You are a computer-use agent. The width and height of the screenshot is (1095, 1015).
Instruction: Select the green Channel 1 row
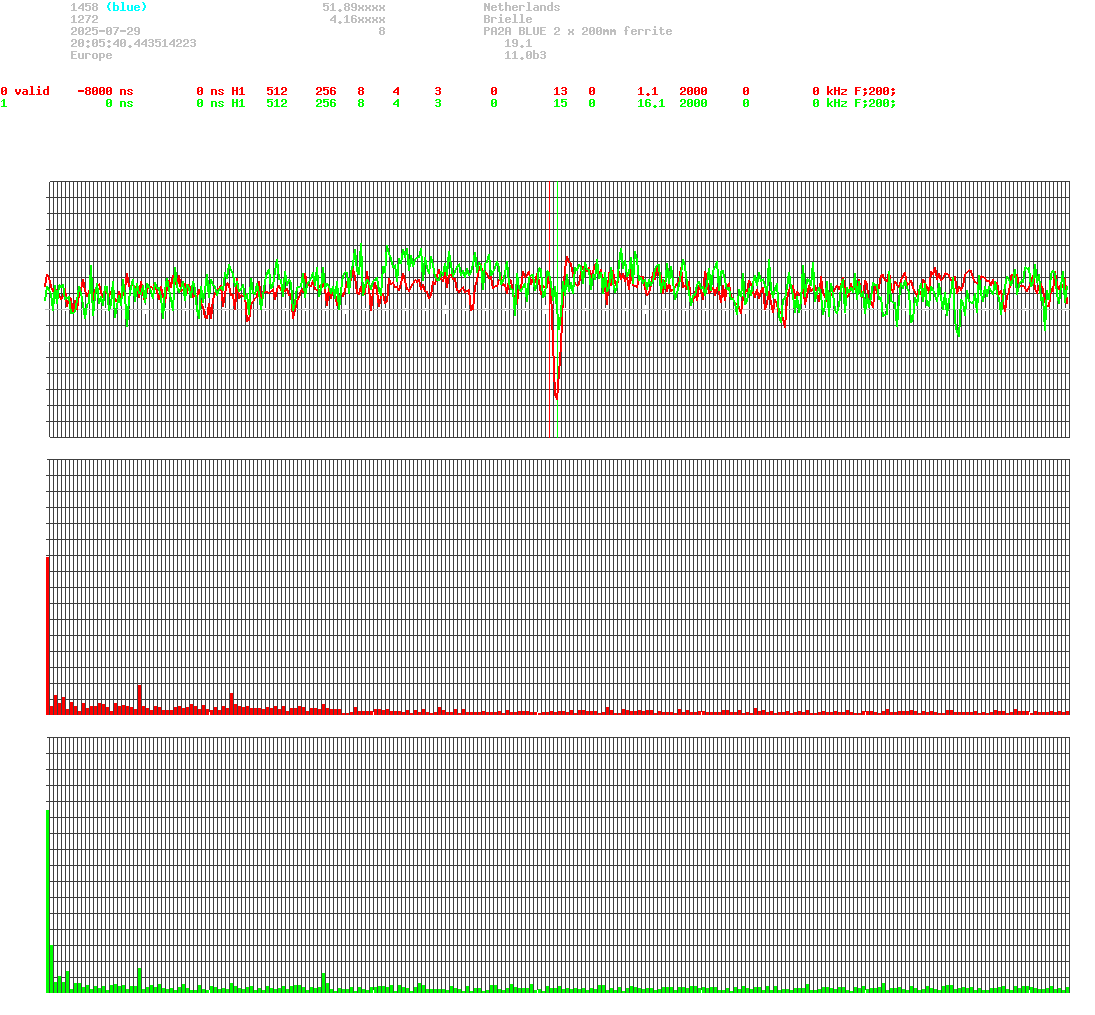click(x=5, y=103)
